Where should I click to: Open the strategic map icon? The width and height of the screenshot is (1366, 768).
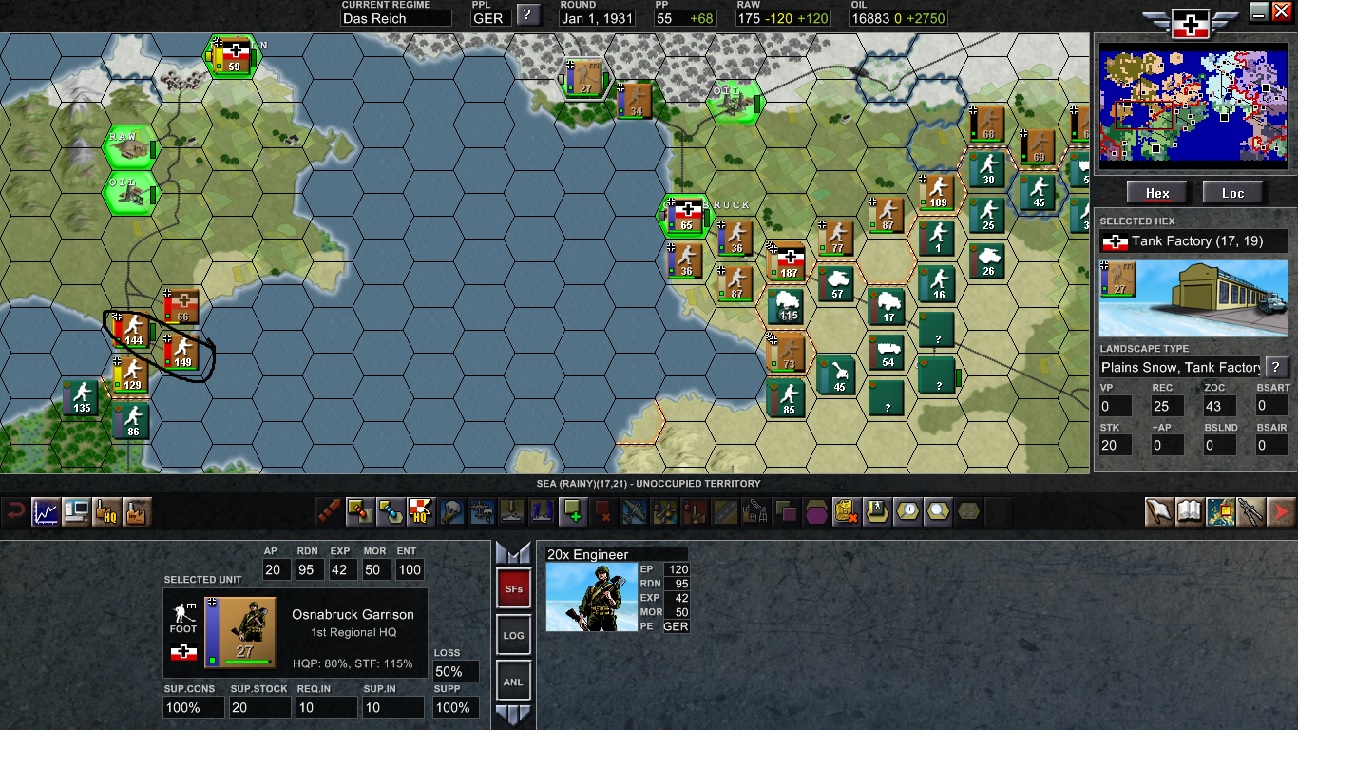(x=1220, y=513)
